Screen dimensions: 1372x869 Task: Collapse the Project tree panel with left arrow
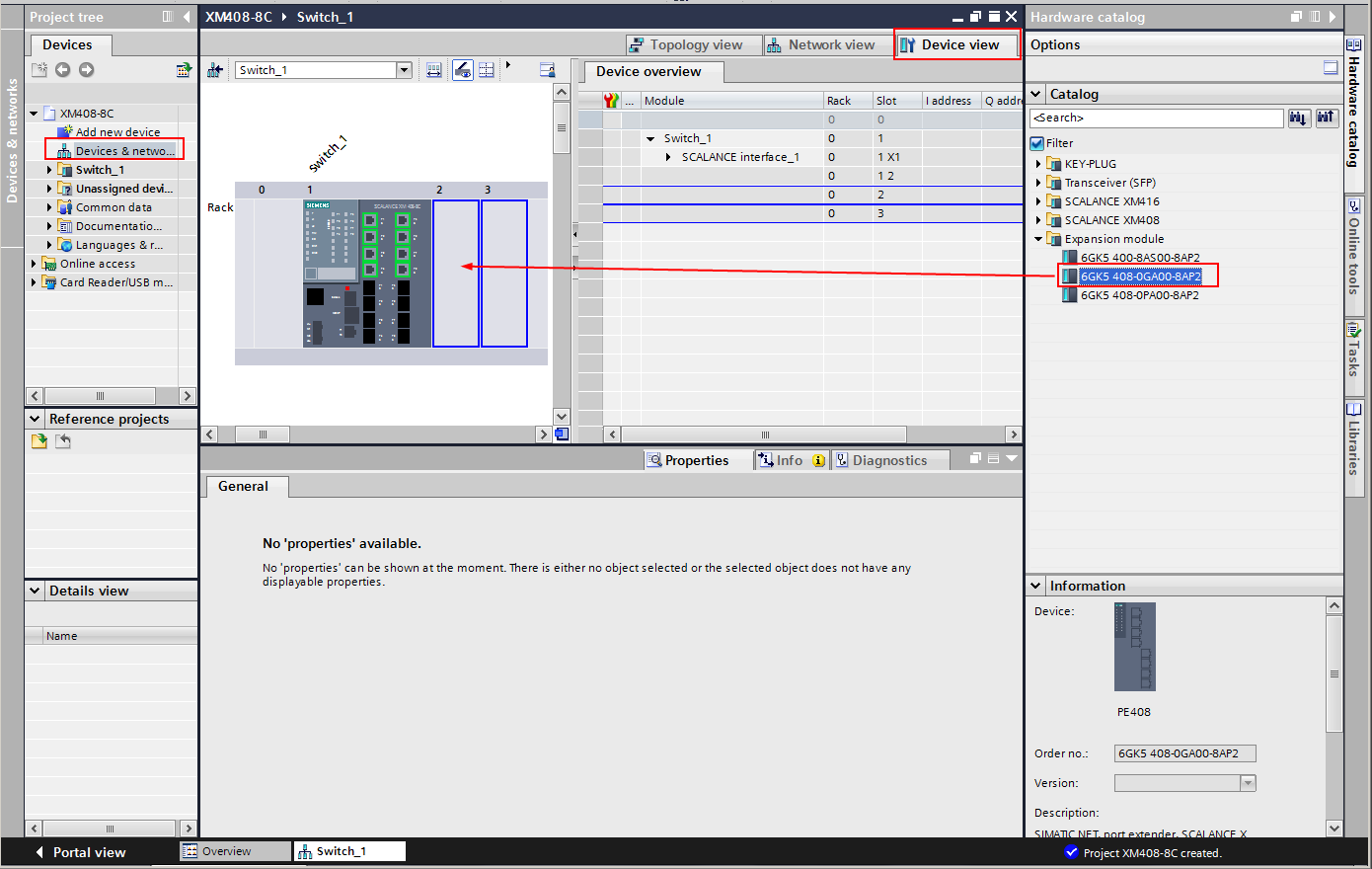(x=187, y=17)
